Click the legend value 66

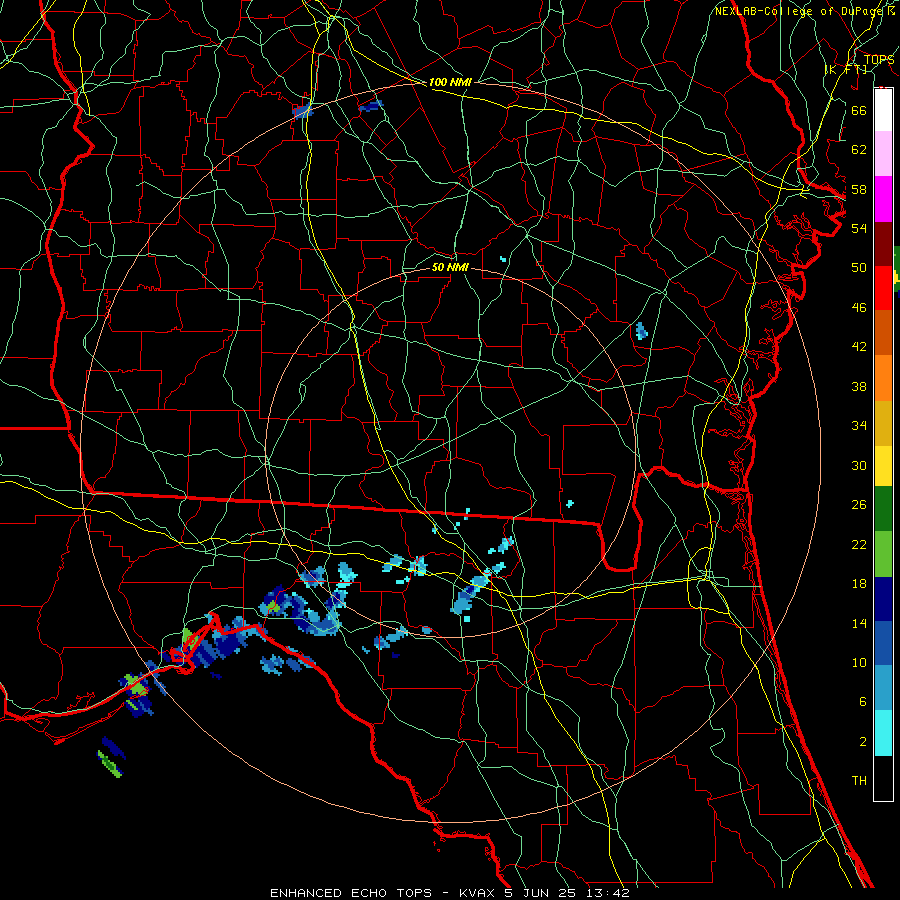coord(859,110)
